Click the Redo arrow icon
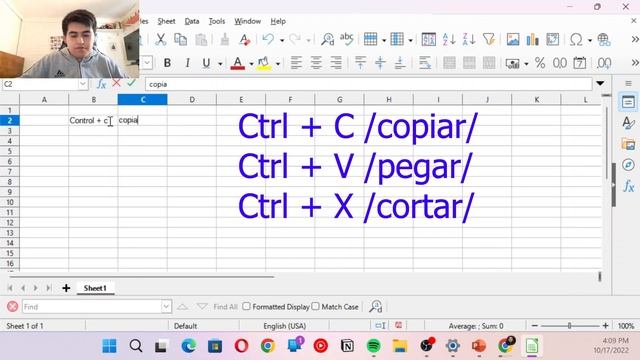The width and height of the screenshot is (640, 360). point(295,40)
